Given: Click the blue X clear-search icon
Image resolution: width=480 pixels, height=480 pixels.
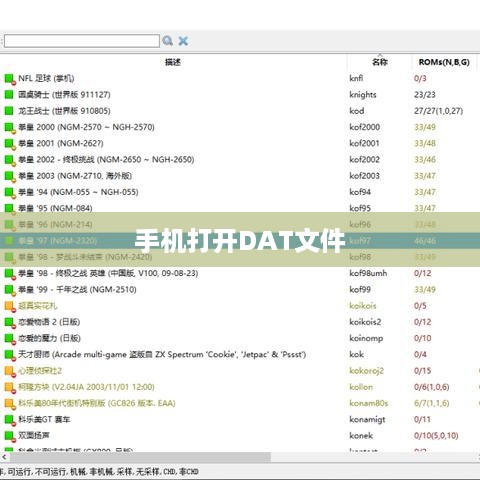Looking at the screenshot, I should pos(183,41).
